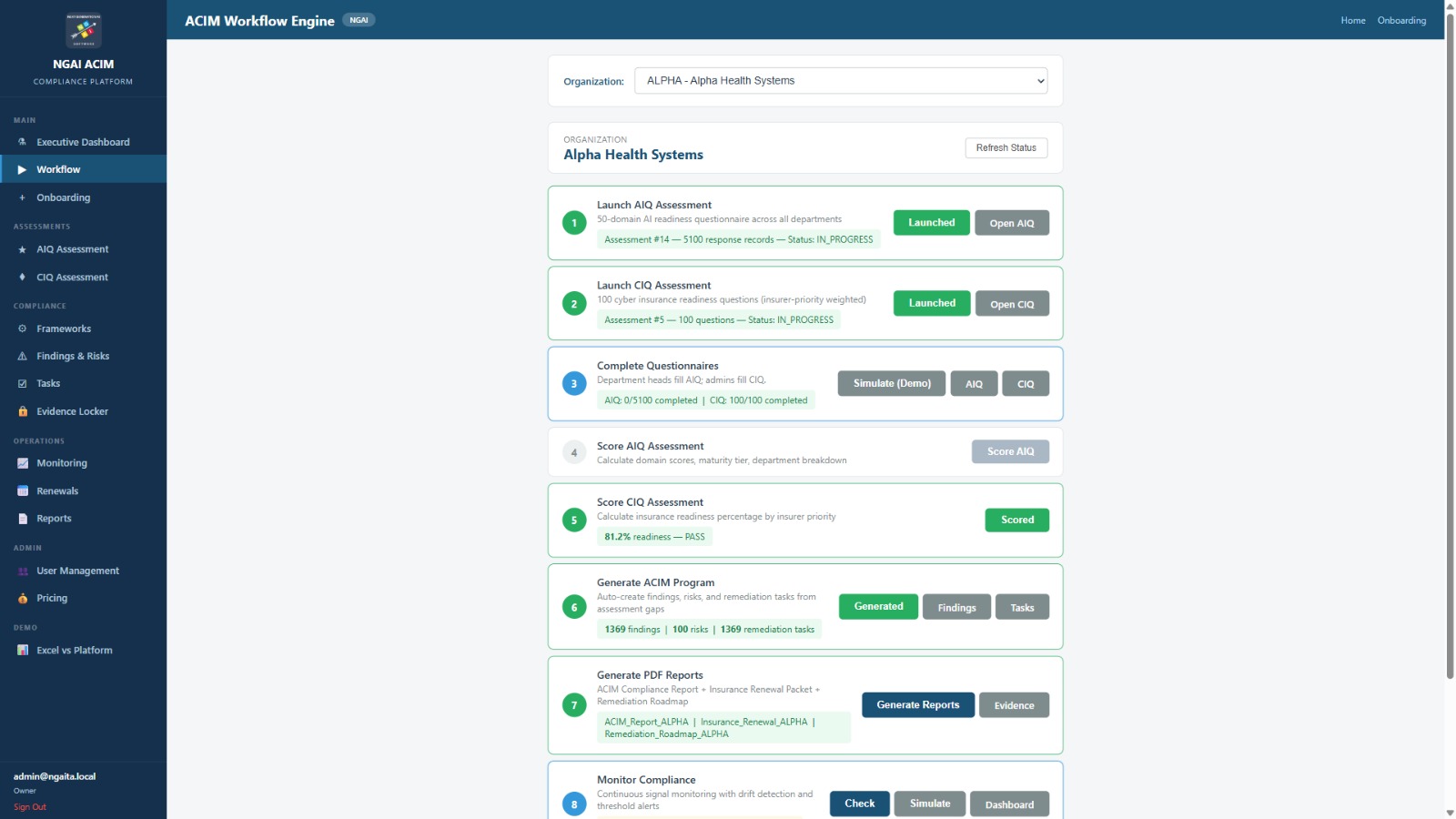Click Simulate (Demo) in Complete Questionnaires
1456x819 pixels.
point(891,383)
